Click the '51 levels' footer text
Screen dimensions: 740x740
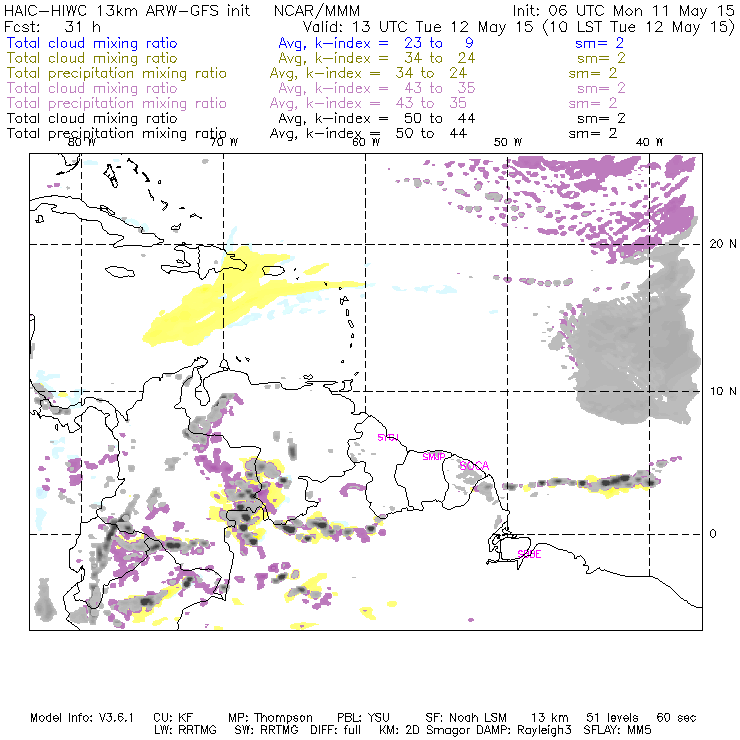(613, 718)
